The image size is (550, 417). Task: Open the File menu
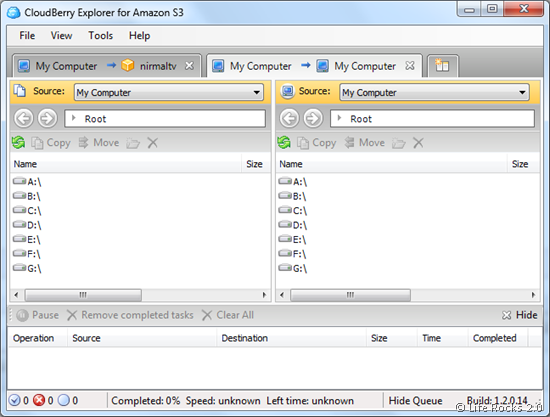pos(27,35)
